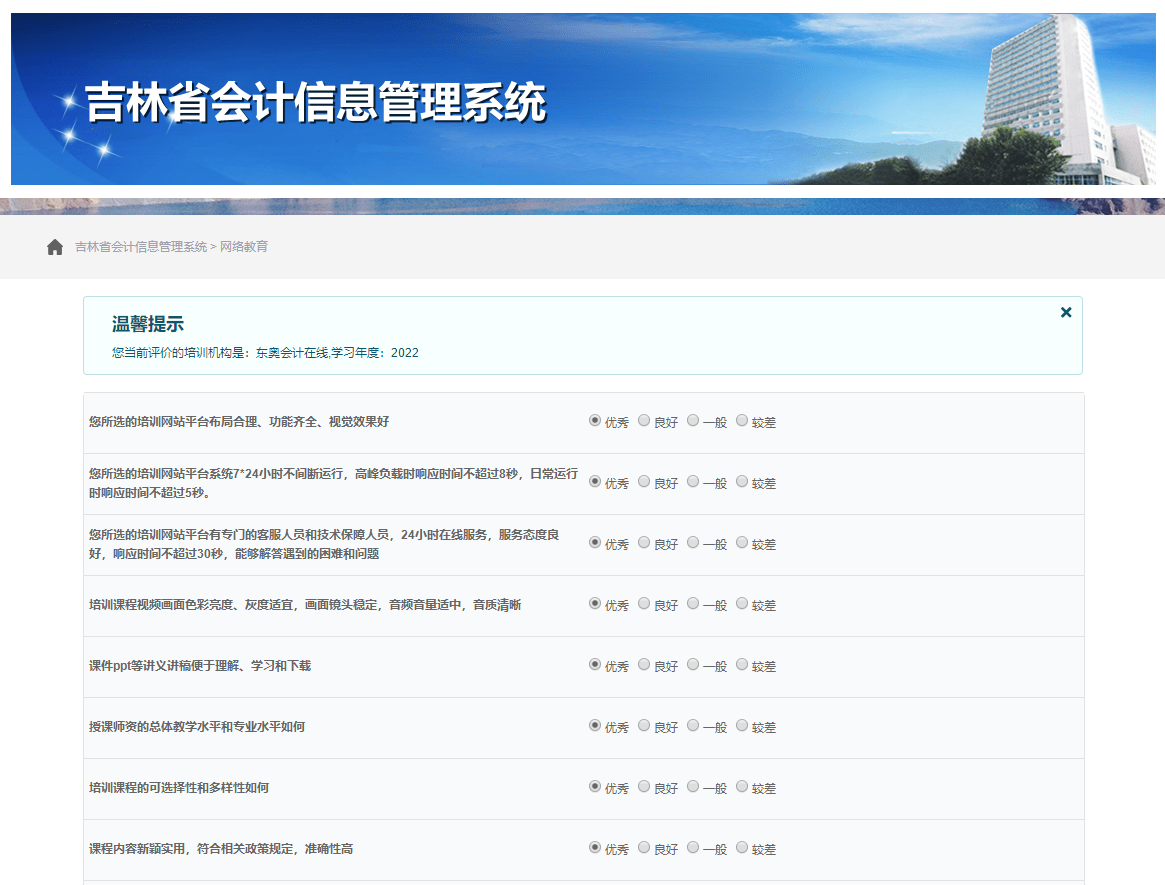The height and width of the screenshot is (885, 1165).
Task: Select 较差 for the teaching quality 师资 question
Action: [x=741, y=726]
